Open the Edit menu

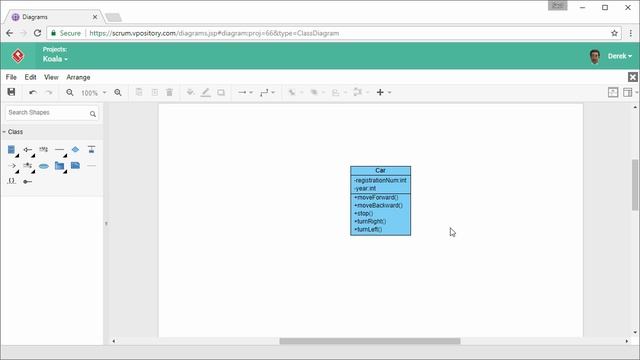point(30,77)
